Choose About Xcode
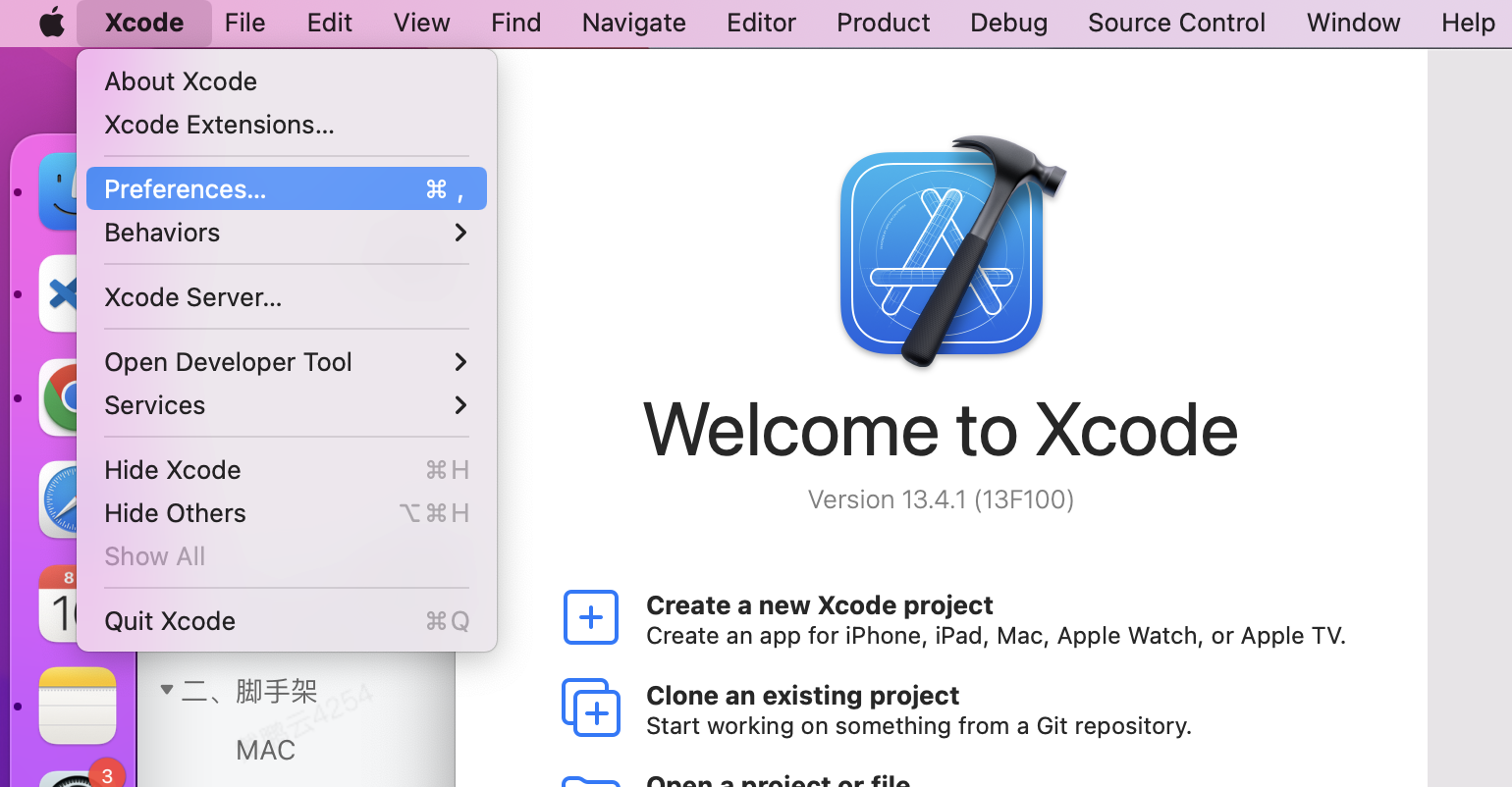Screen dimensions: 1512x787 point(287,81)
